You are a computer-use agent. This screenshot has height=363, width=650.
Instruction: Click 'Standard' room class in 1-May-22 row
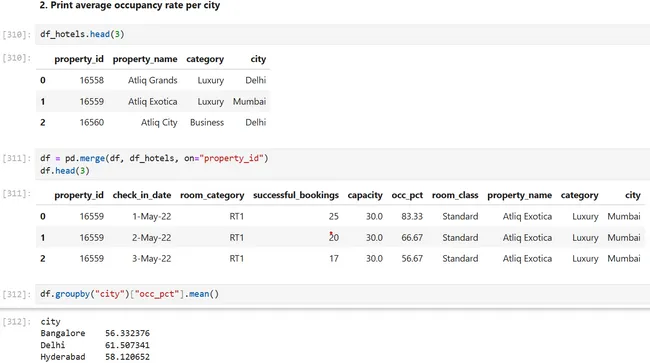[460, 216]
